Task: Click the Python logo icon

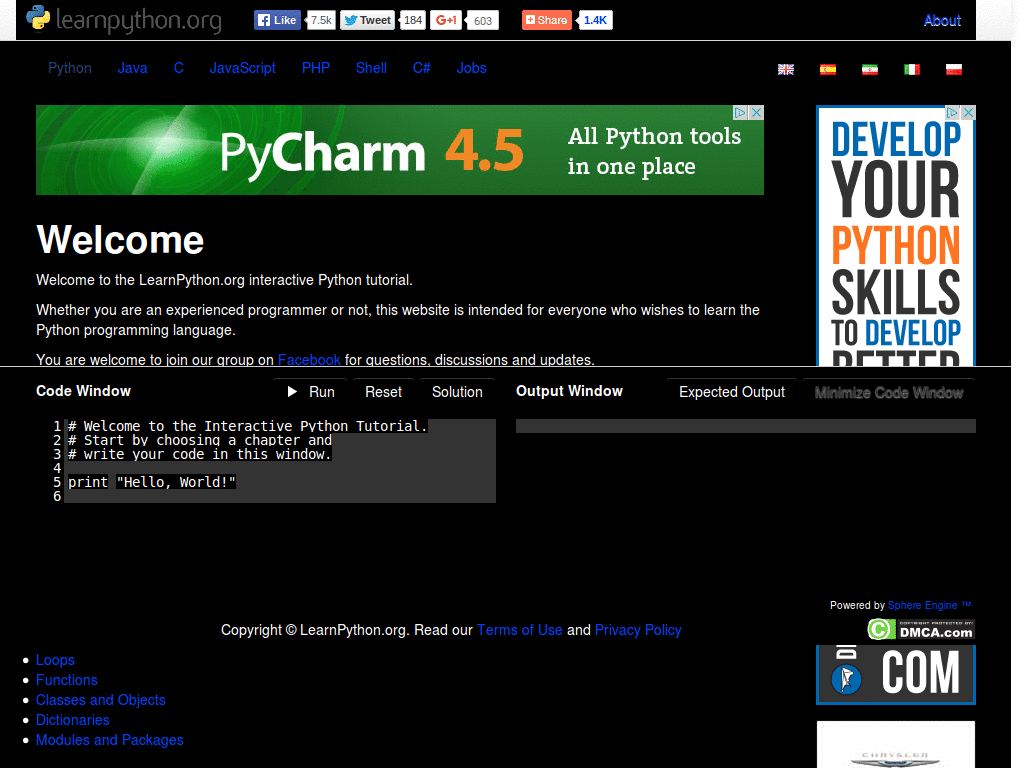Action: point(38,19)
